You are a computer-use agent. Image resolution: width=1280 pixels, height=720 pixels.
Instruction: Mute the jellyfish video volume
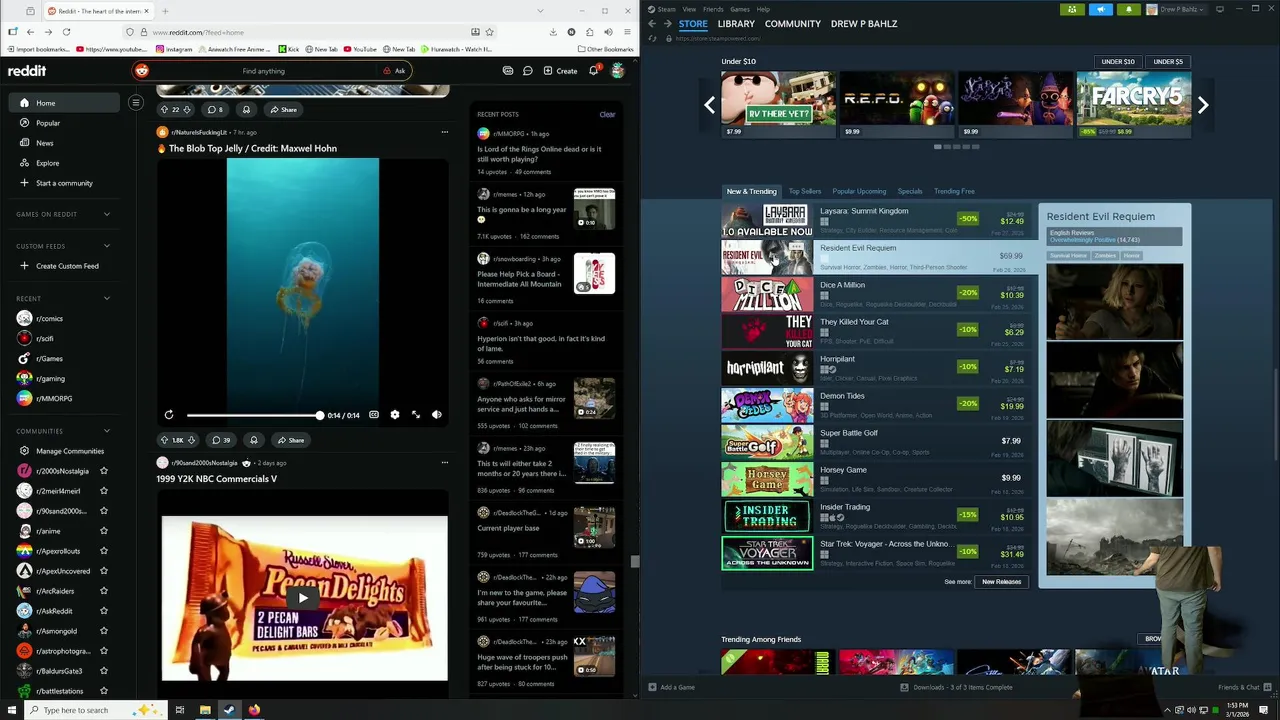click(437, 415)
